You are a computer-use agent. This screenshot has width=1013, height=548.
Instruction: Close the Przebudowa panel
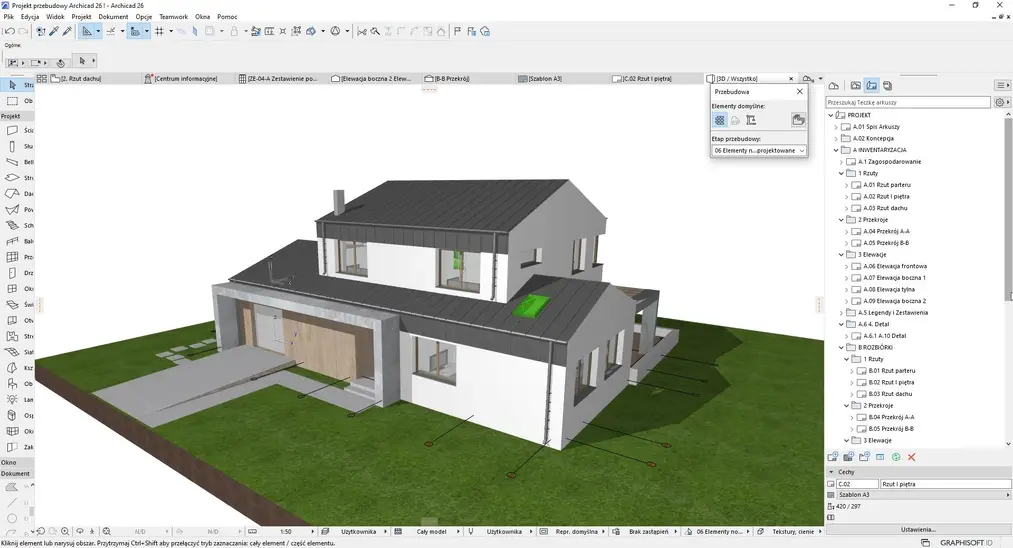pyautogui.click(x=800, y=92)
